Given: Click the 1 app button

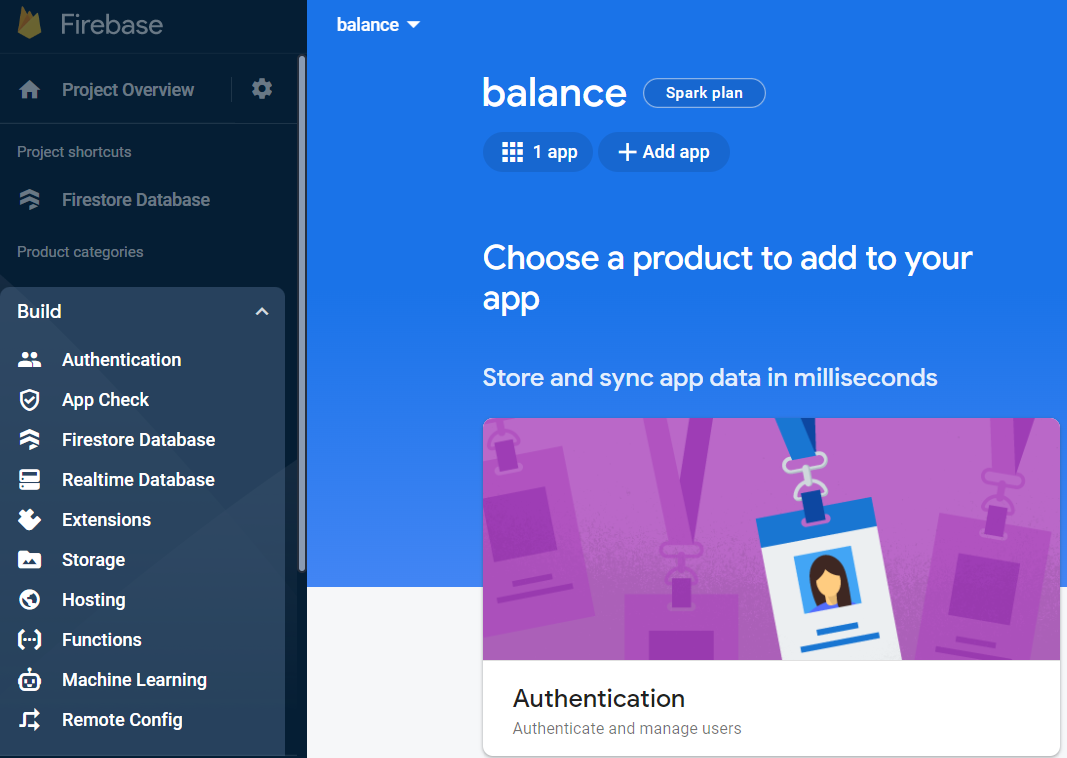Looking at the screenshot, I should point(538,152).
